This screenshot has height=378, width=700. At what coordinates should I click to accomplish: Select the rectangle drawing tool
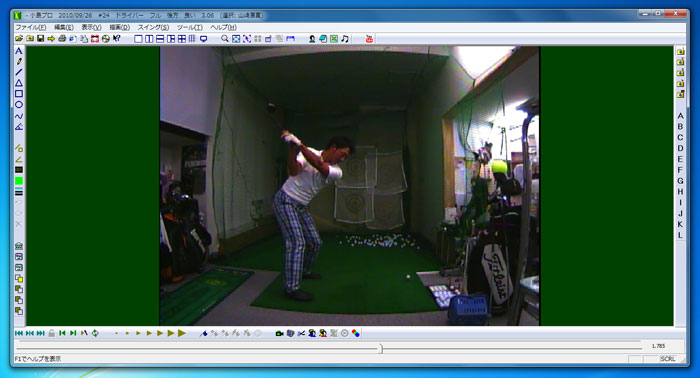tap(19, 94)
